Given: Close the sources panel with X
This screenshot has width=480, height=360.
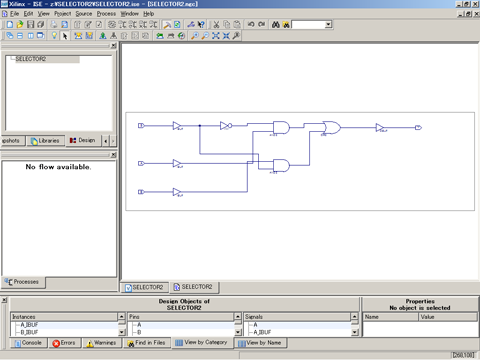Looking at the screenshot, I should (x=113, y=46).
